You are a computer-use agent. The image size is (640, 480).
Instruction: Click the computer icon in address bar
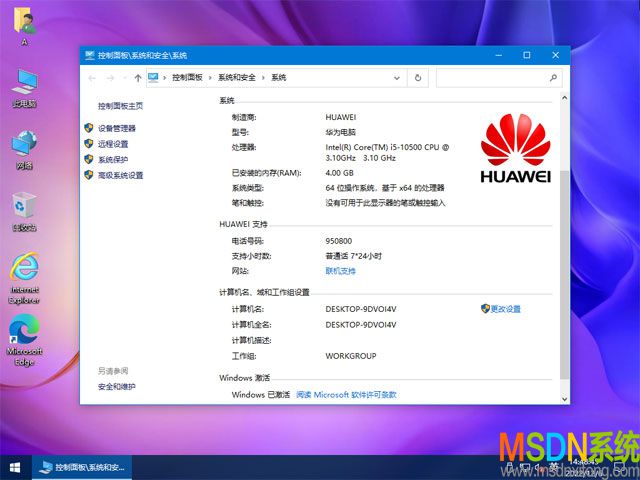(x=153, y=78)
